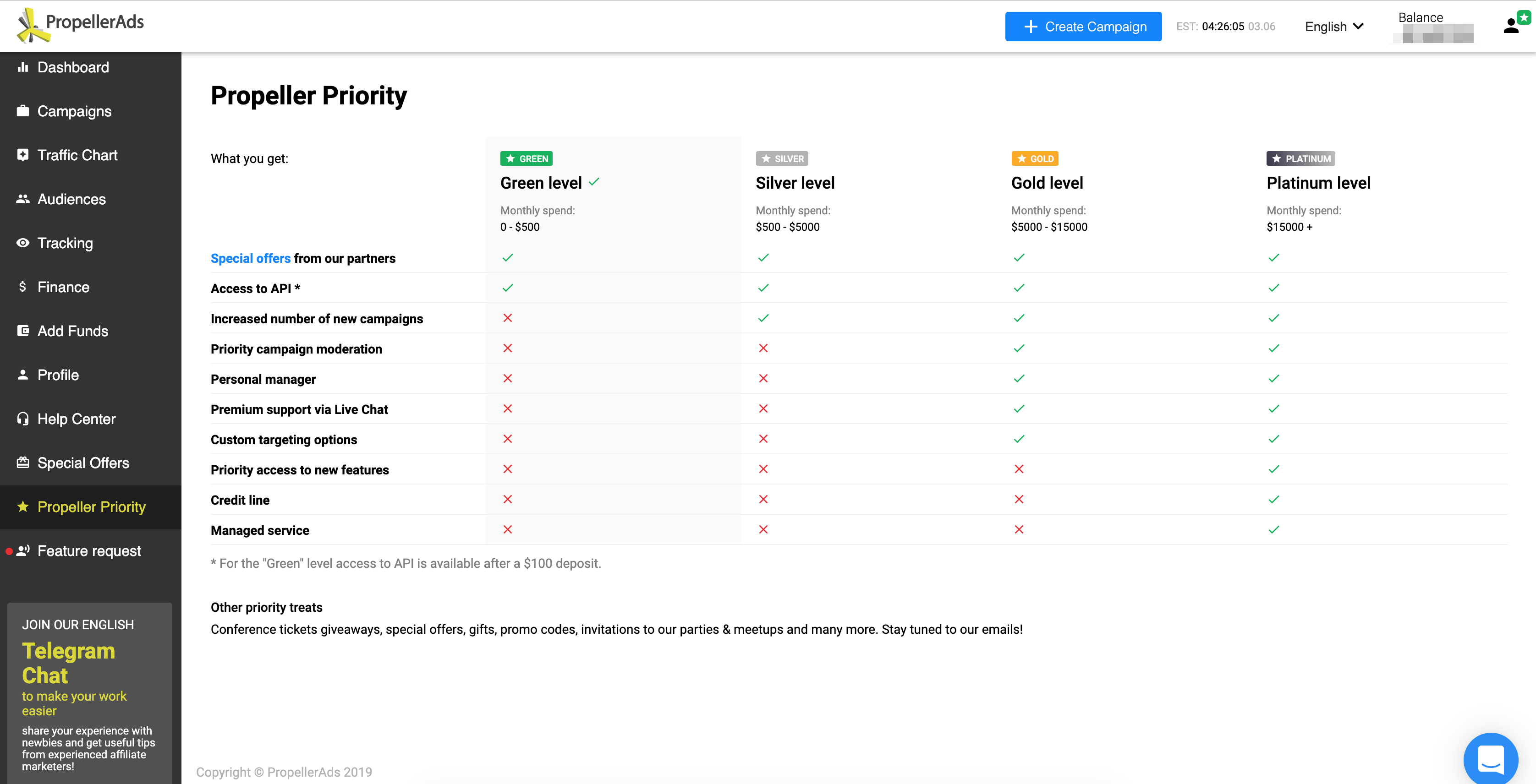Select Audiences from the sidebar

coord(71,200)
